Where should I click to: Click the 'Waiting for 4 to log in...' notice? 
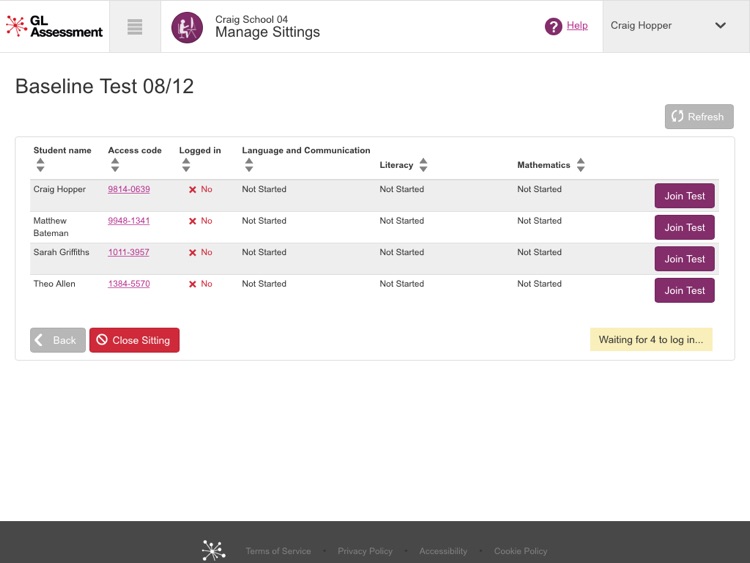click(x=651, y=340)
